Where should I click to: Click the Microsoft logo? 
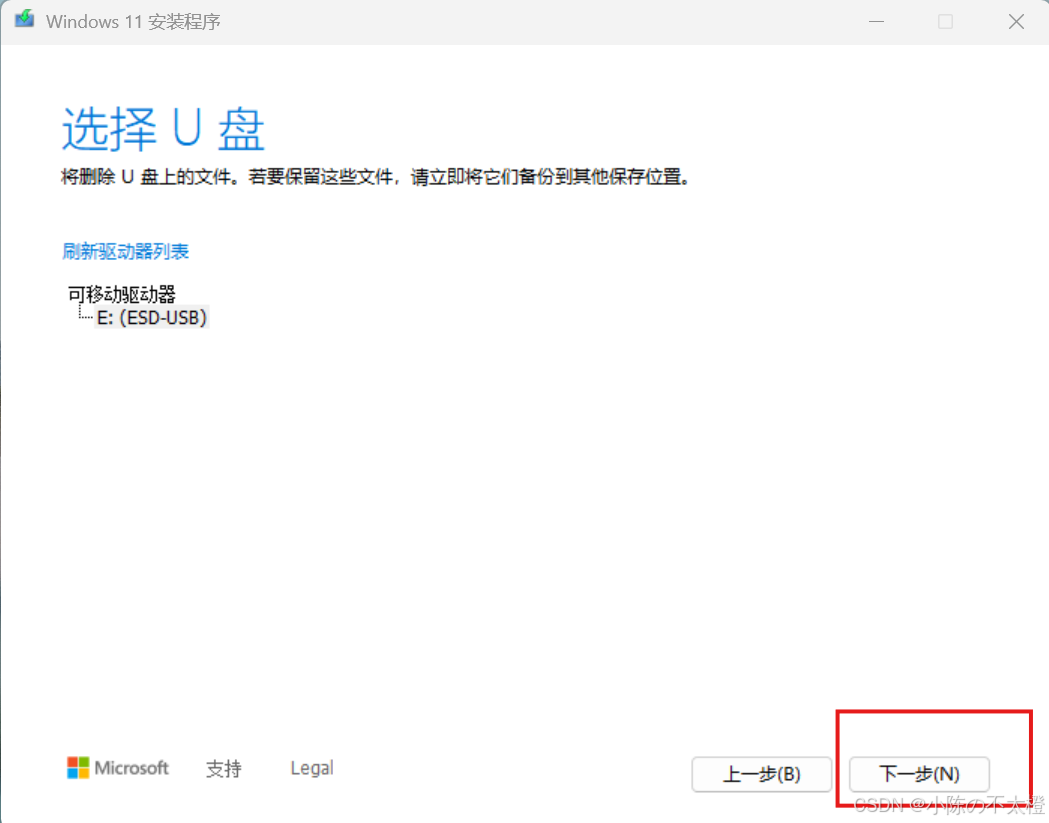tap(118, 767)
